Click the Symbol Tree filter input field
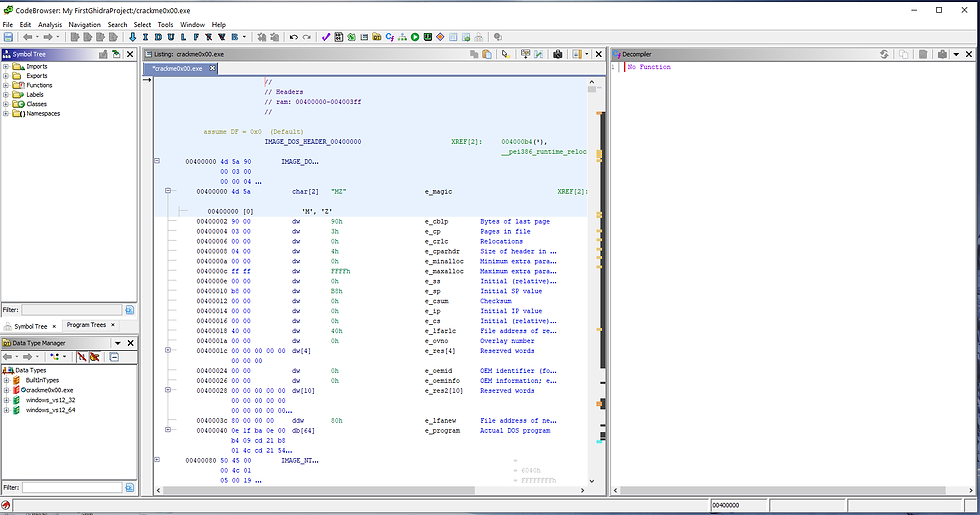 point(71,309)
